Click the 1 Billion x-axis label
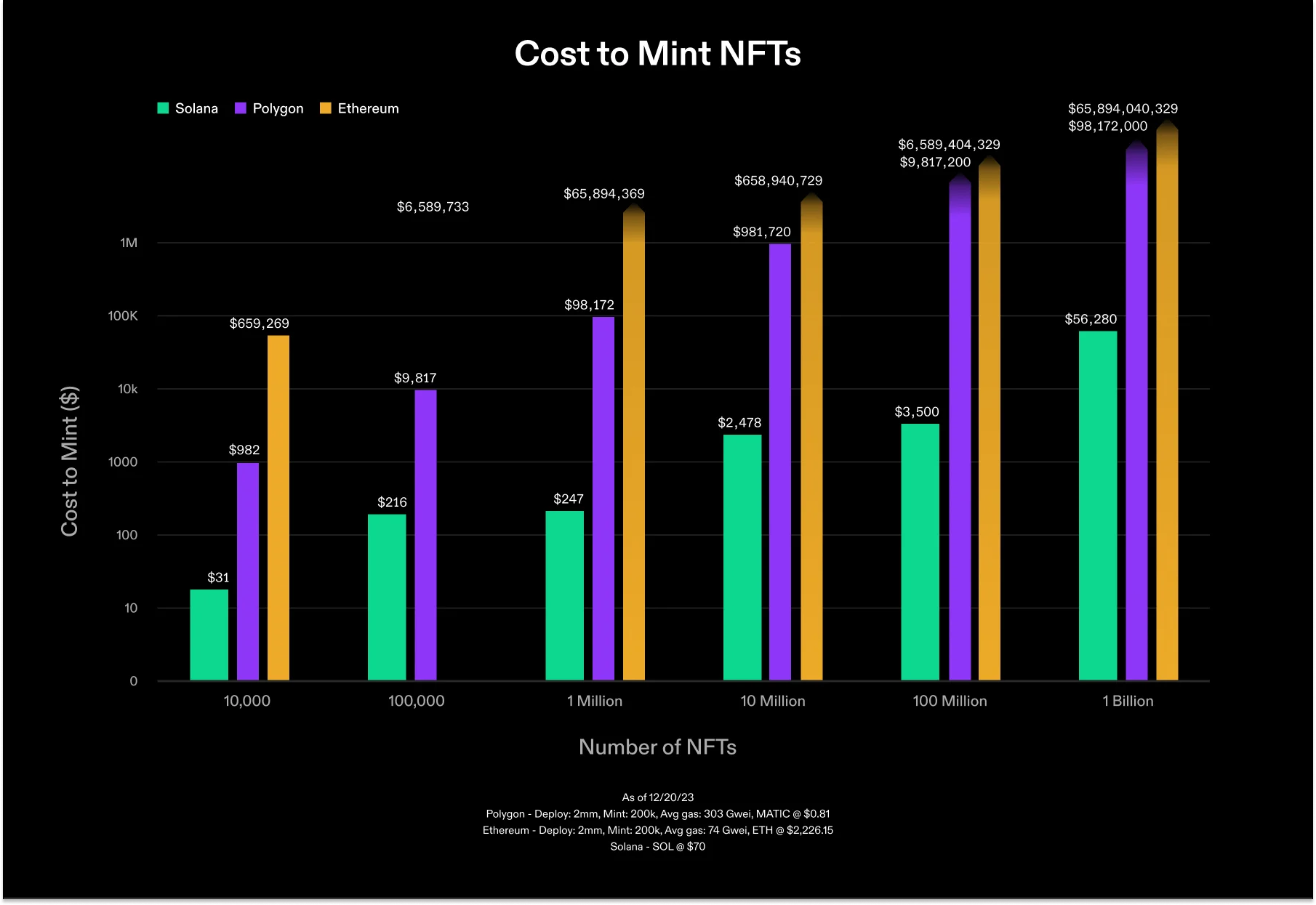 pyautogui.click(x=1128, y=701)
